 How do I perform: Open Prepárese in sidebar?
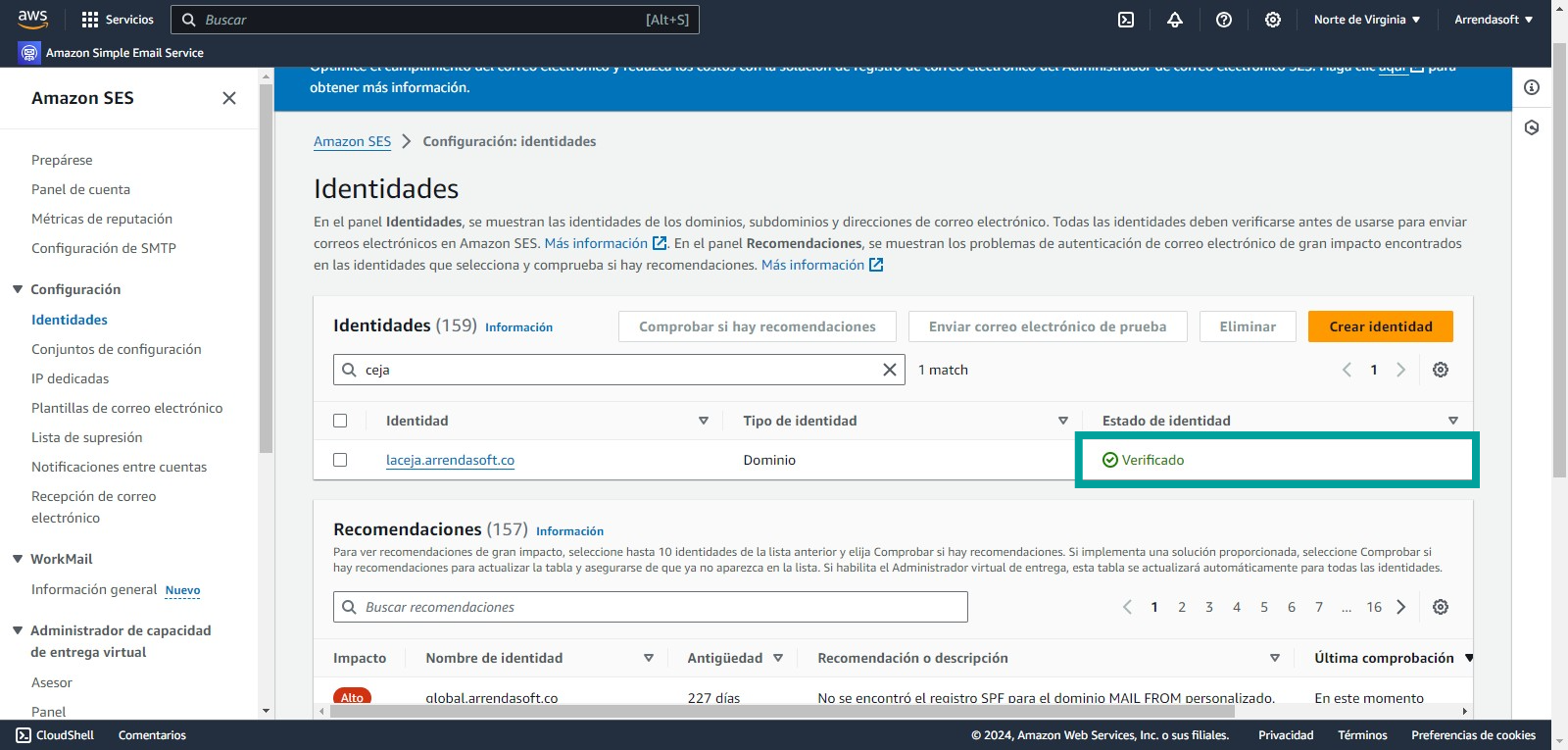click(62, 160)
